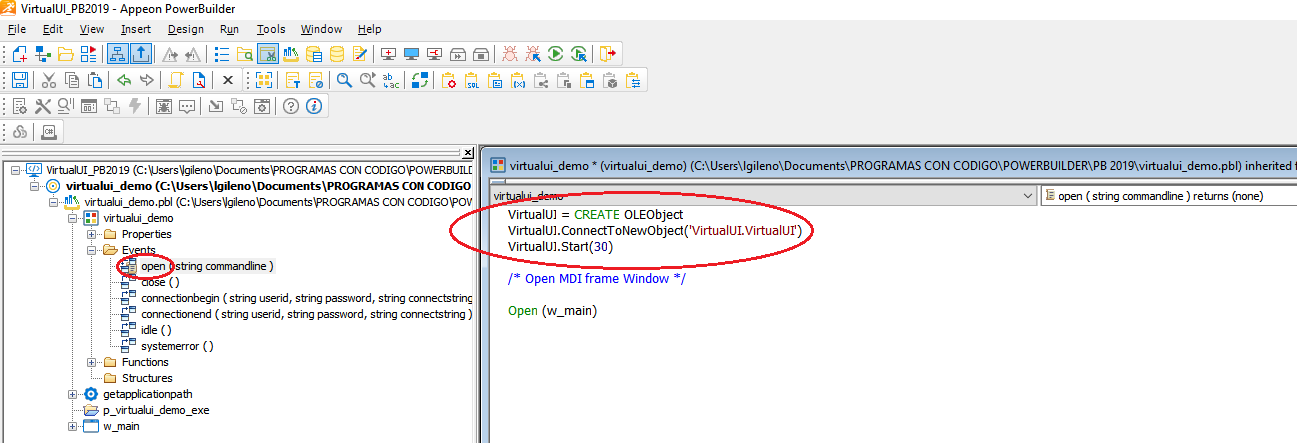The image size is (1297, 443).
Task: Click the Clear X icon
Action: (228, 80)
